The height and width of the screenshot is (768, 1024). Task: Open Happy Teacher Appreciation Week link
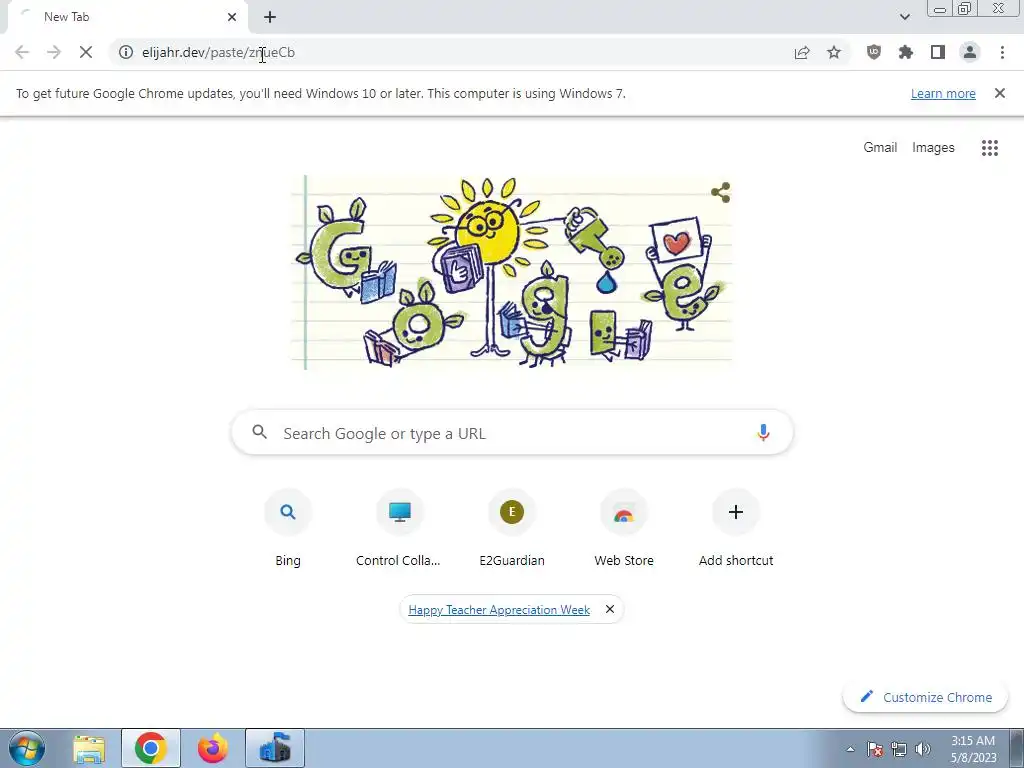(x=499, y=609)
